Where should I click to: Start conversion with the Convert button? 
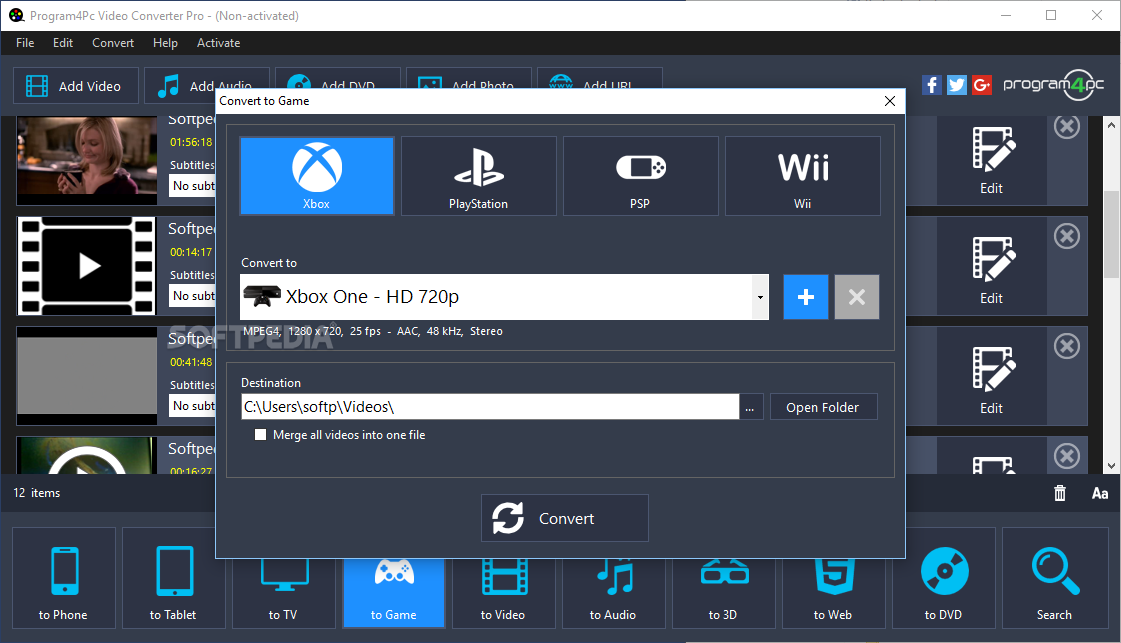click(x=565, y=518)
